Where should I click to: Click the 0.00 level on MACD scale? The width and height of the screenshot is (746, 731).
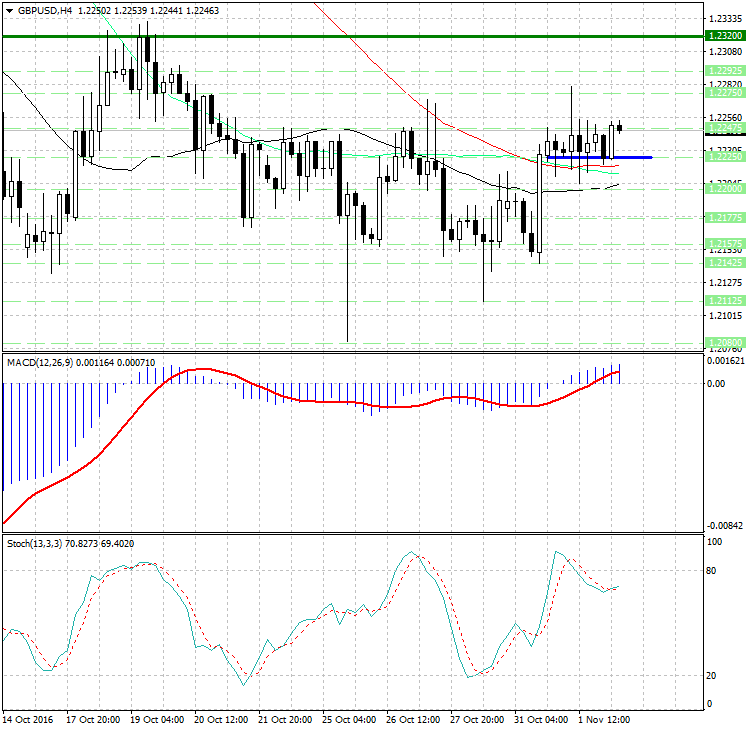point(716,383)
